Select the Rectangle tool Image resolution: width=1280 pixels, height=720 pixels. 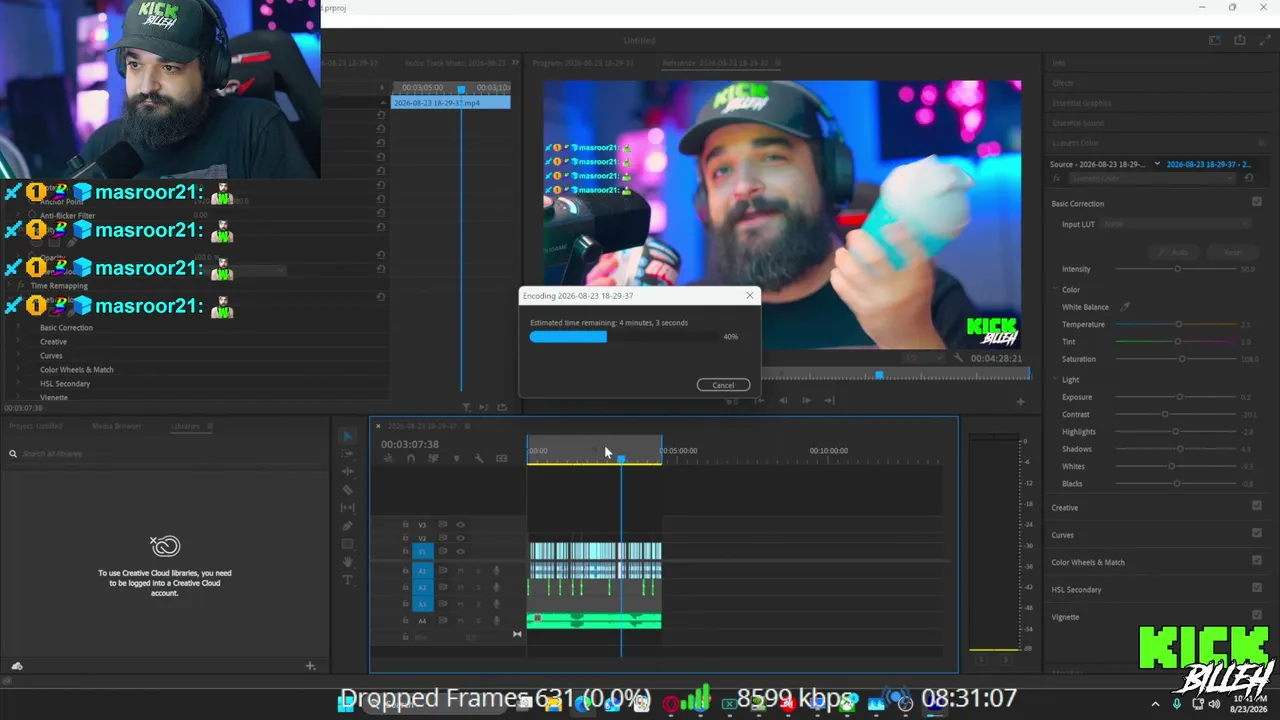click(347, 544)
